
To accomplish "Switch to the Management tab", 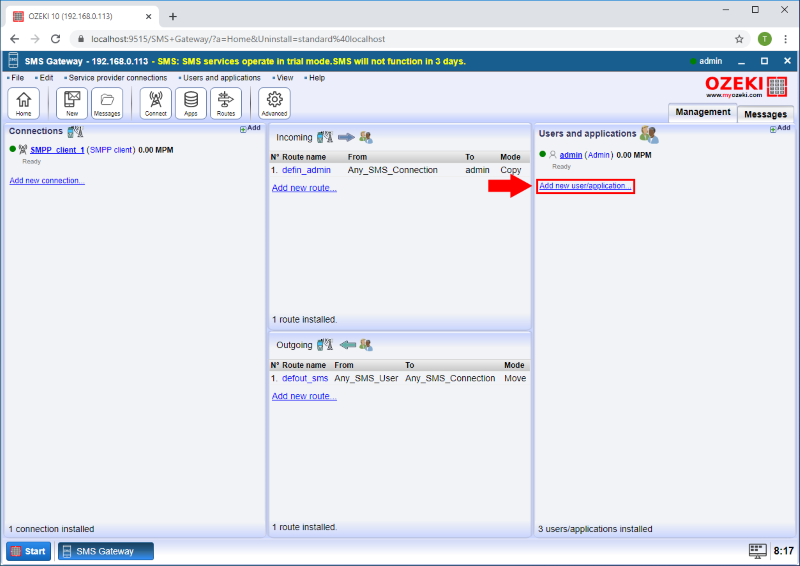I will click(x=703, y=112).
